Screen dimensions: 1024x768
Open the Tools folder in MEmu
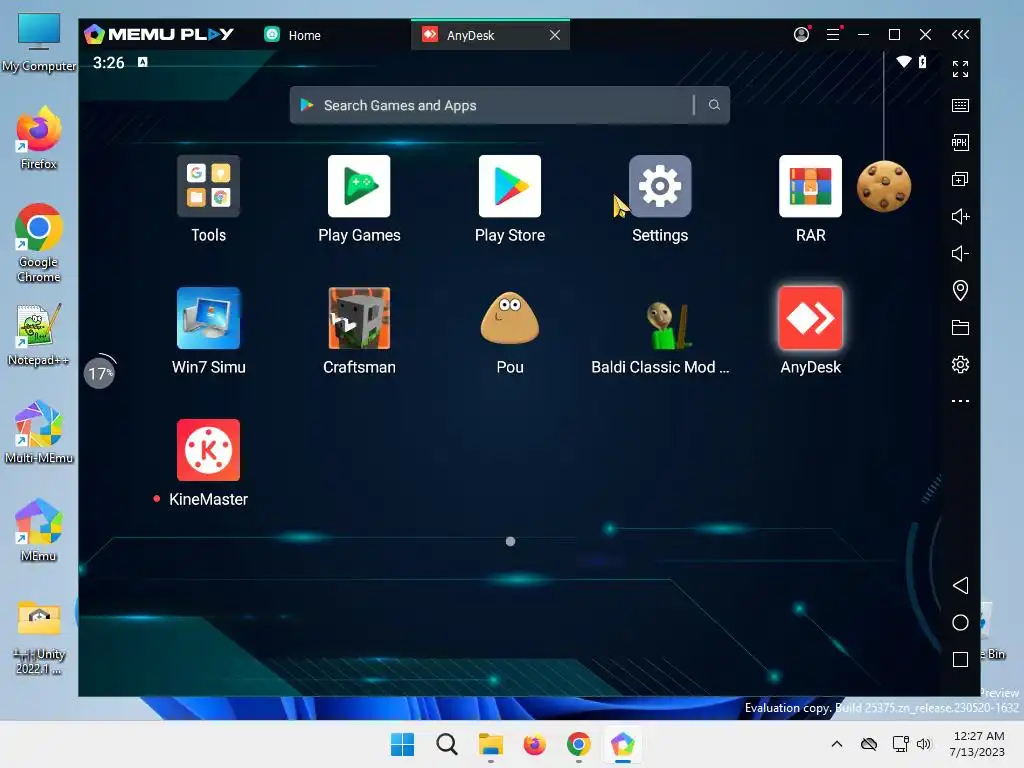click(208, 186)
